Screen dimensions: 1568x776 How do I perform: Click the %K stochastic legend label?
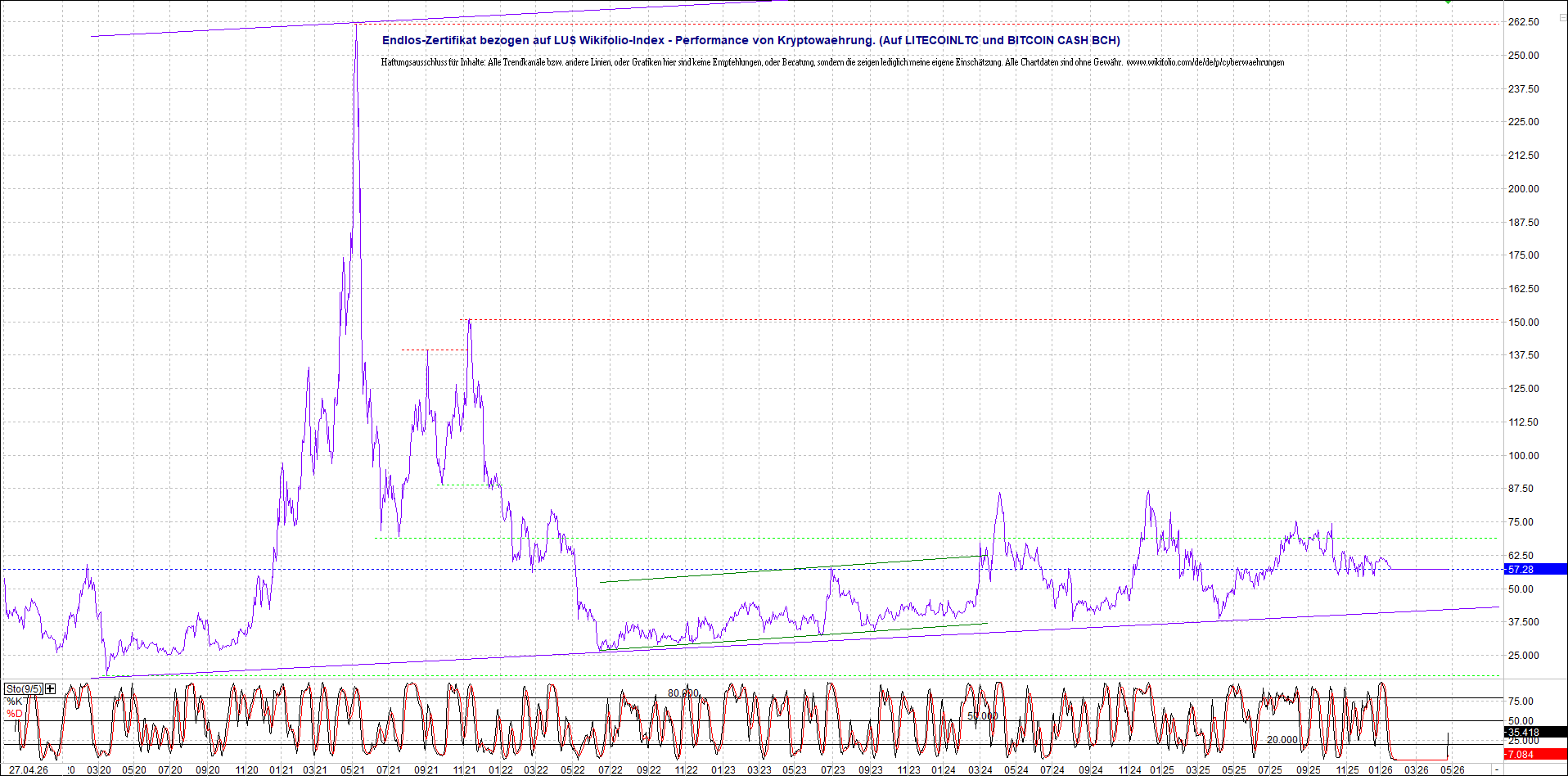15,702
